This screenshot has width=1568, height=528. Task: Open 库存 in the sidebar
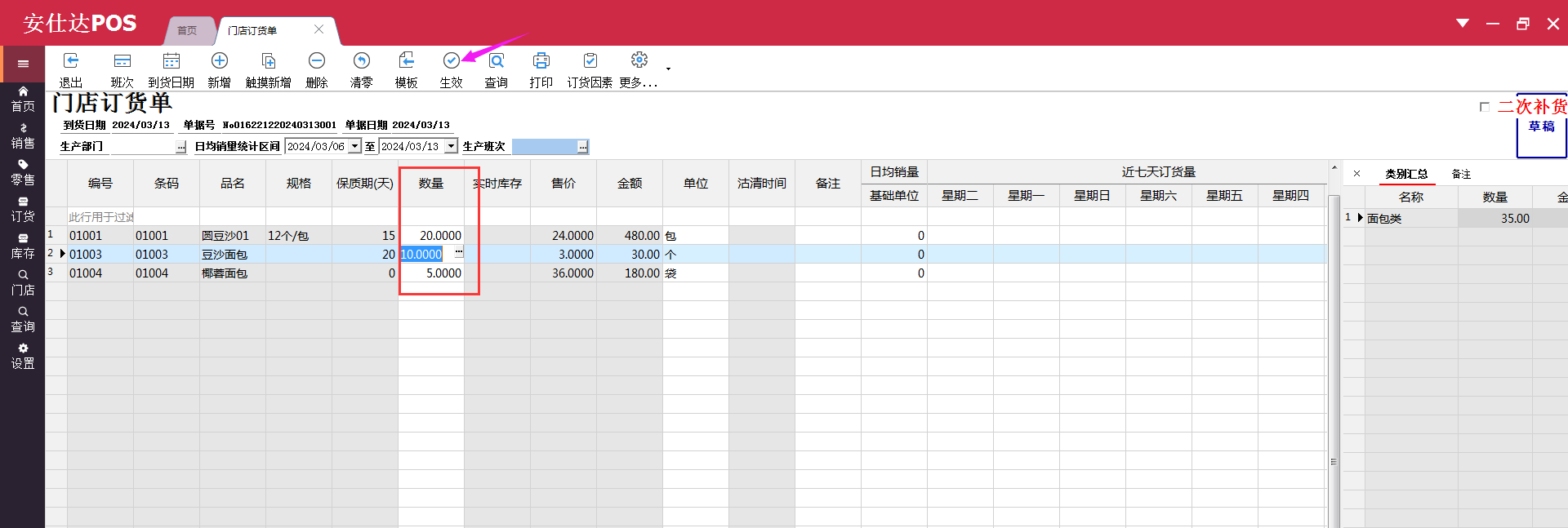click(x=23, y=246)
